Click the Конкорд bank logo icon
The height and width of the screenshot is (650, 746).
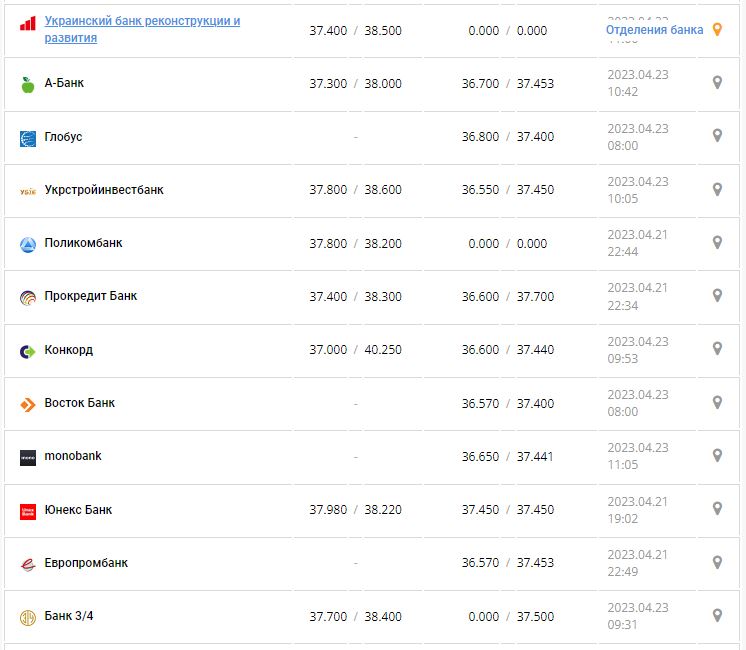(28, 351)
